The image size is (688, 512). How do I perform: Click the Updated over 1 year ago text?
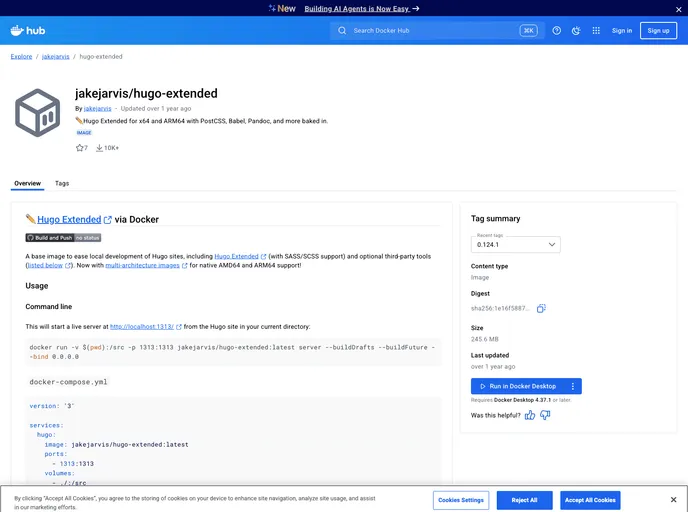[156, 108]
